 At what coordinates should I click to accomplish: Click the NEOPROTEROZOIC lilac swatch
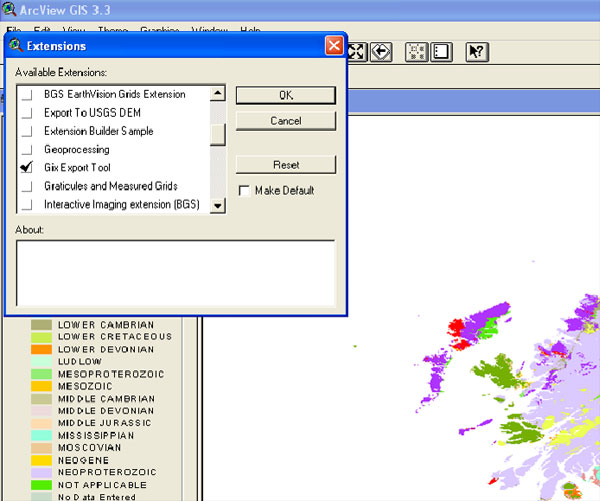(x=41, y=472)
